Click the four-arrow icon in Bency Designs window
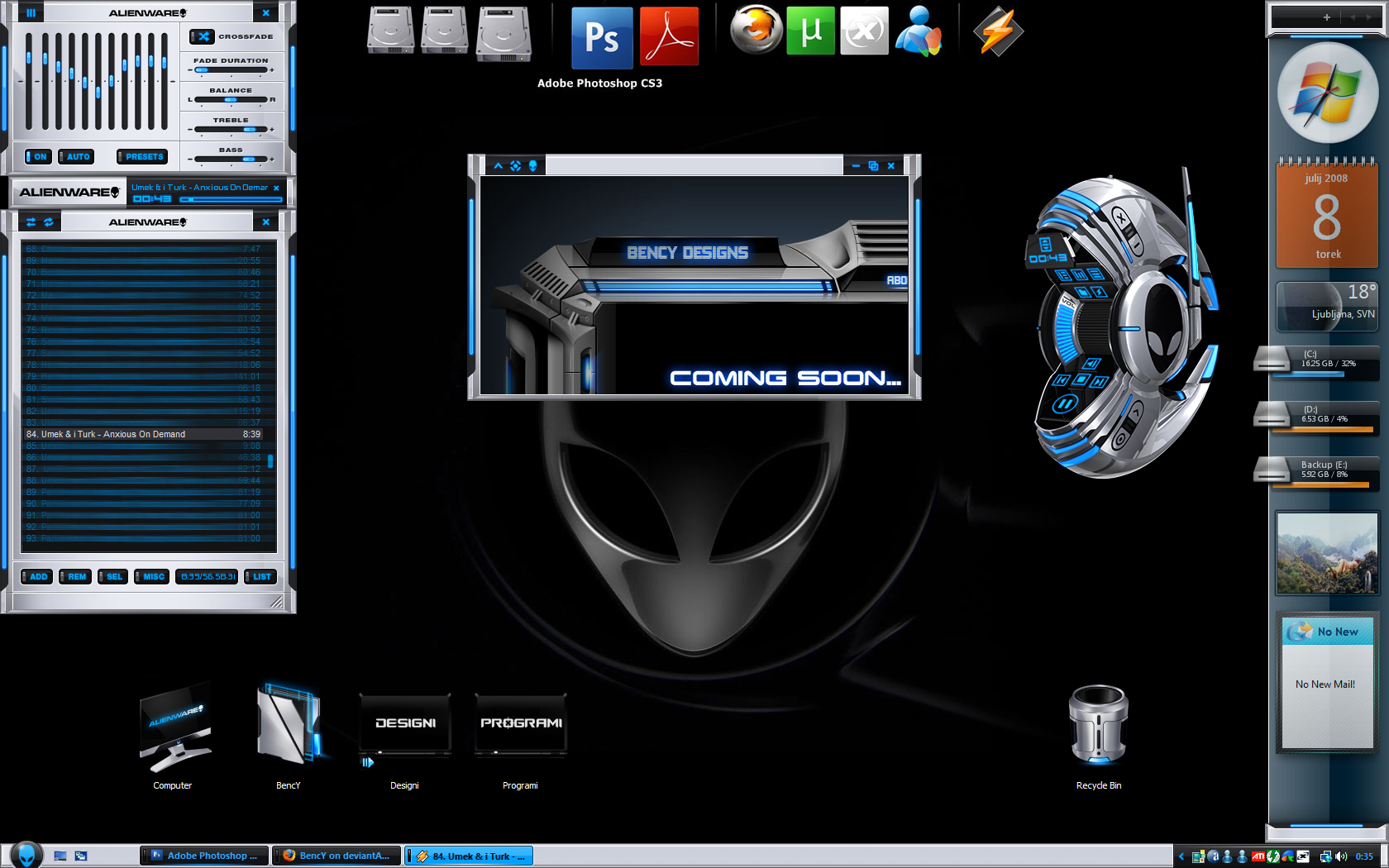Viewport: 1389px width, 868px height. pyautogui.click(x=516, y=166)
